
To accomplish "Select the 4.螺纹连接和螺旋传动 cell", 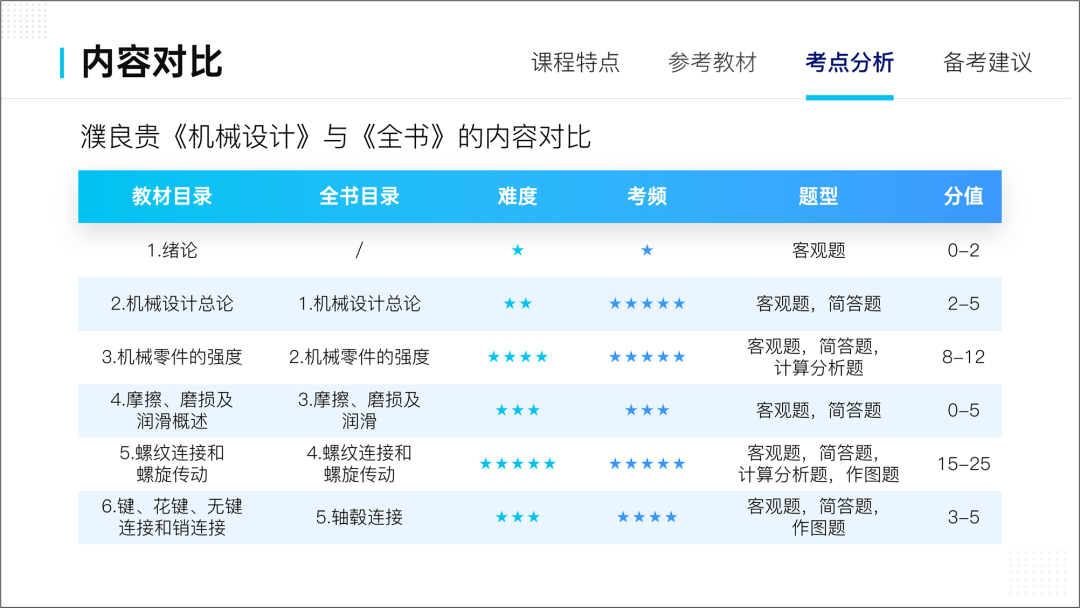I will pyautogui.click(x=360, y=463).
